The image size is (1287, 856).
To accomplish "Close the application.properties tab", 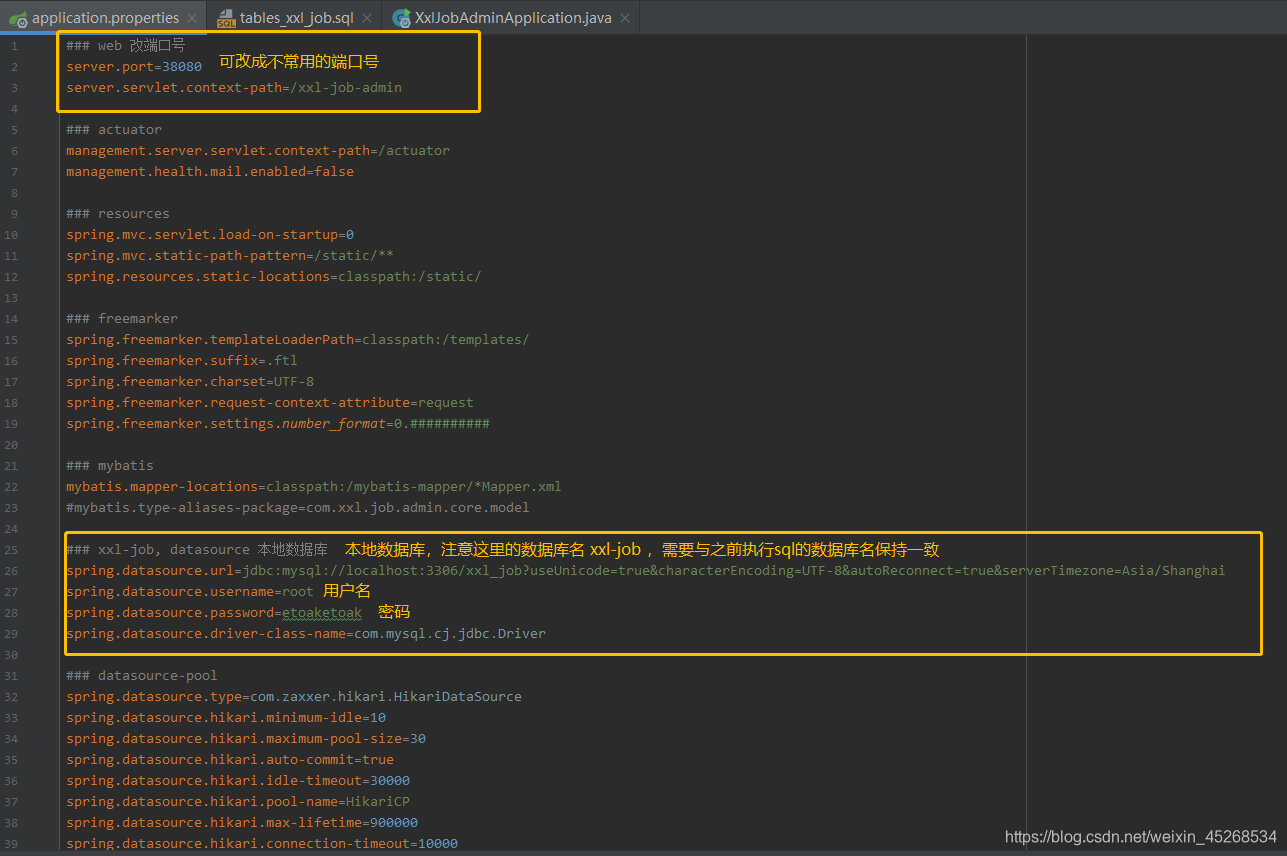I will point(192,18).
